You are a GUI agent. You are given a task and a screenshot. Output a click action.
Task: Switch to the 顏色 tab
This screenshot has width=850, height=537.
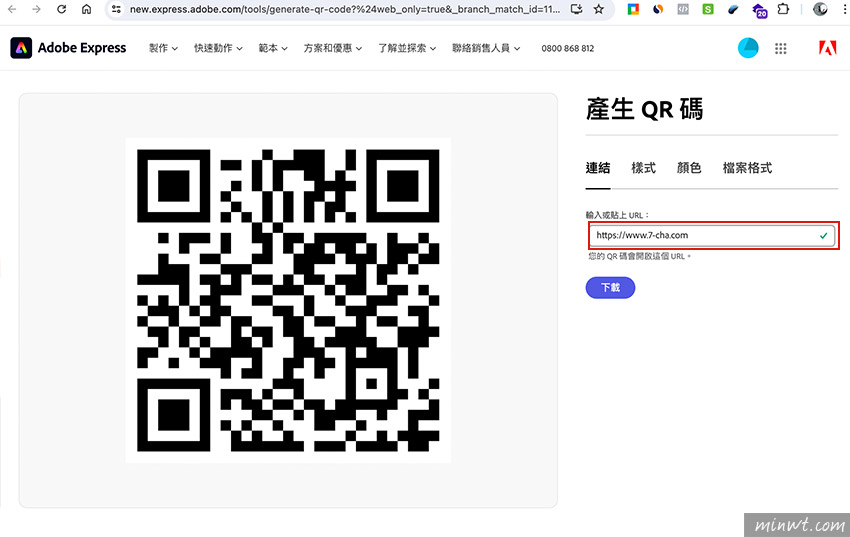pyautogui.click(x=689, y=168)
